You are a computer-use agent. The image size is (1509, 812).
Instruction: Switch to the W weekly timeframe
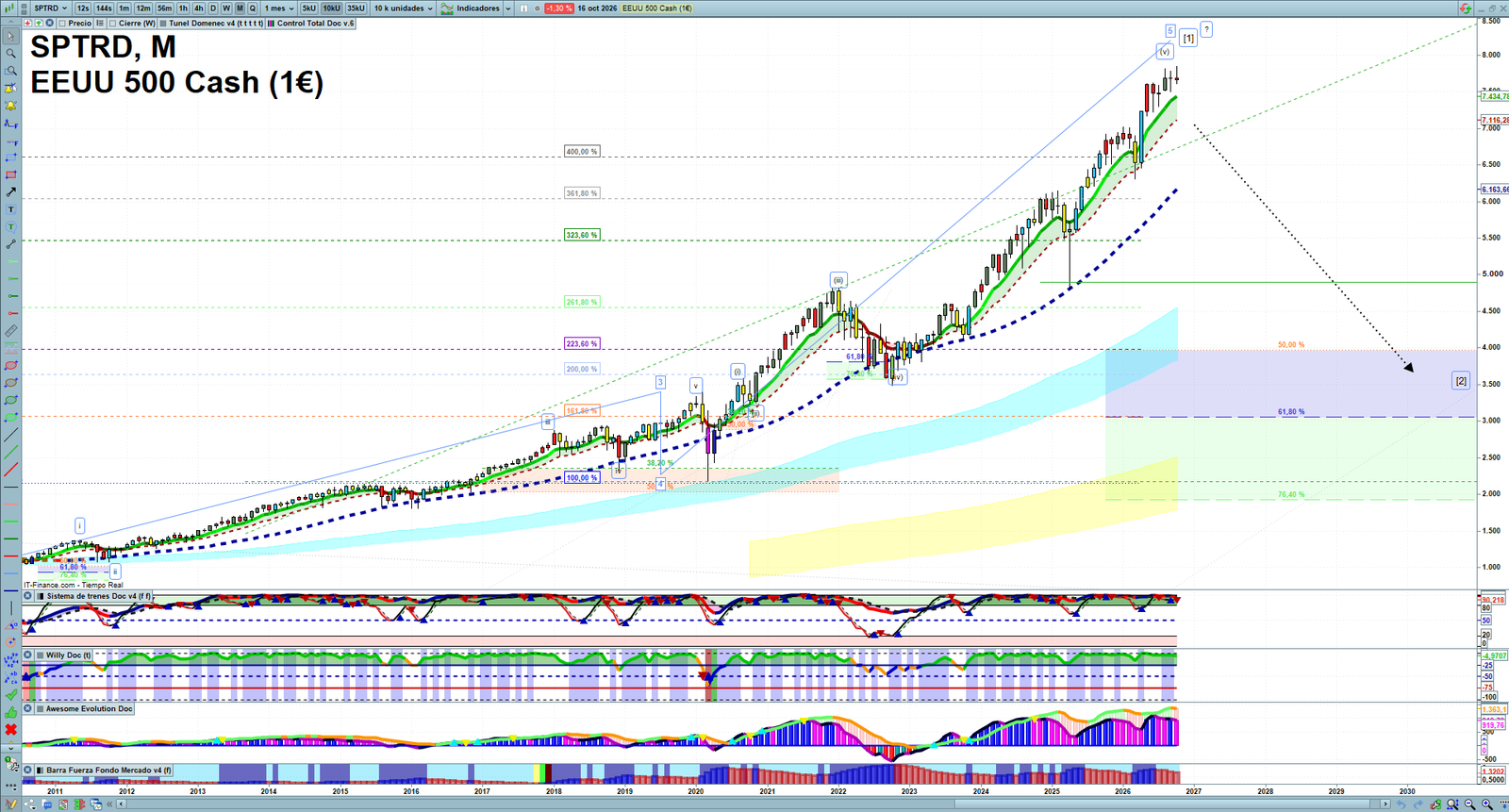click(226, 8)
